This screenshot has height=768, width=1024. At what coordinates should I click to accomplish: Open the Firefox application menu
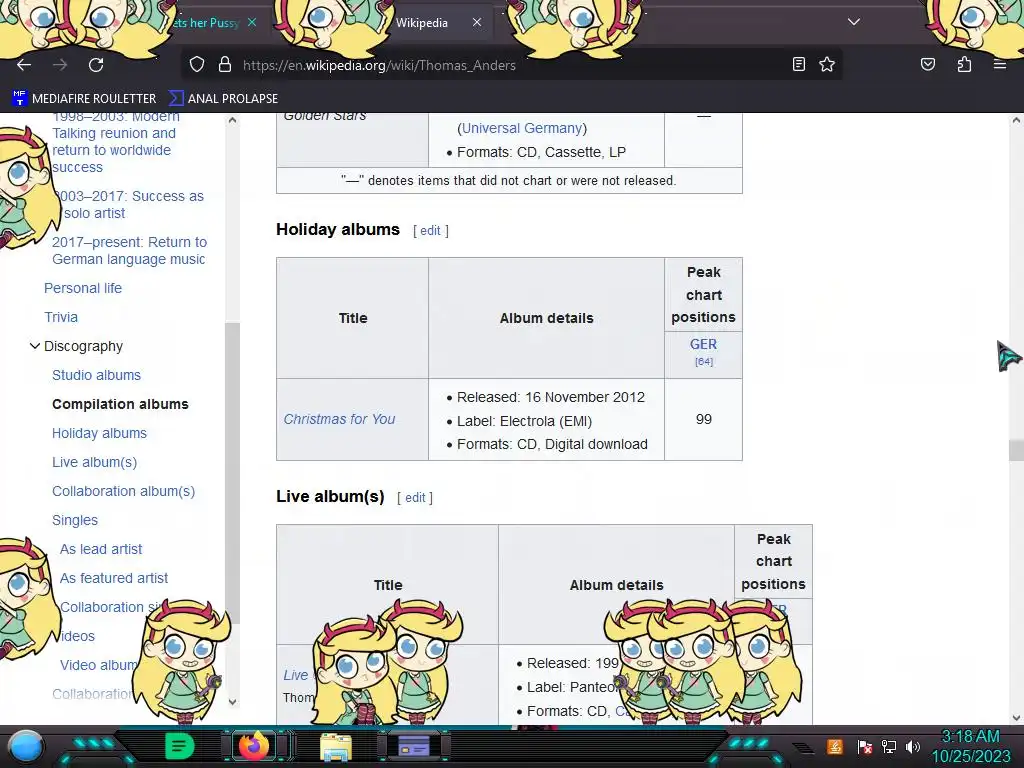tap(999, 64)
